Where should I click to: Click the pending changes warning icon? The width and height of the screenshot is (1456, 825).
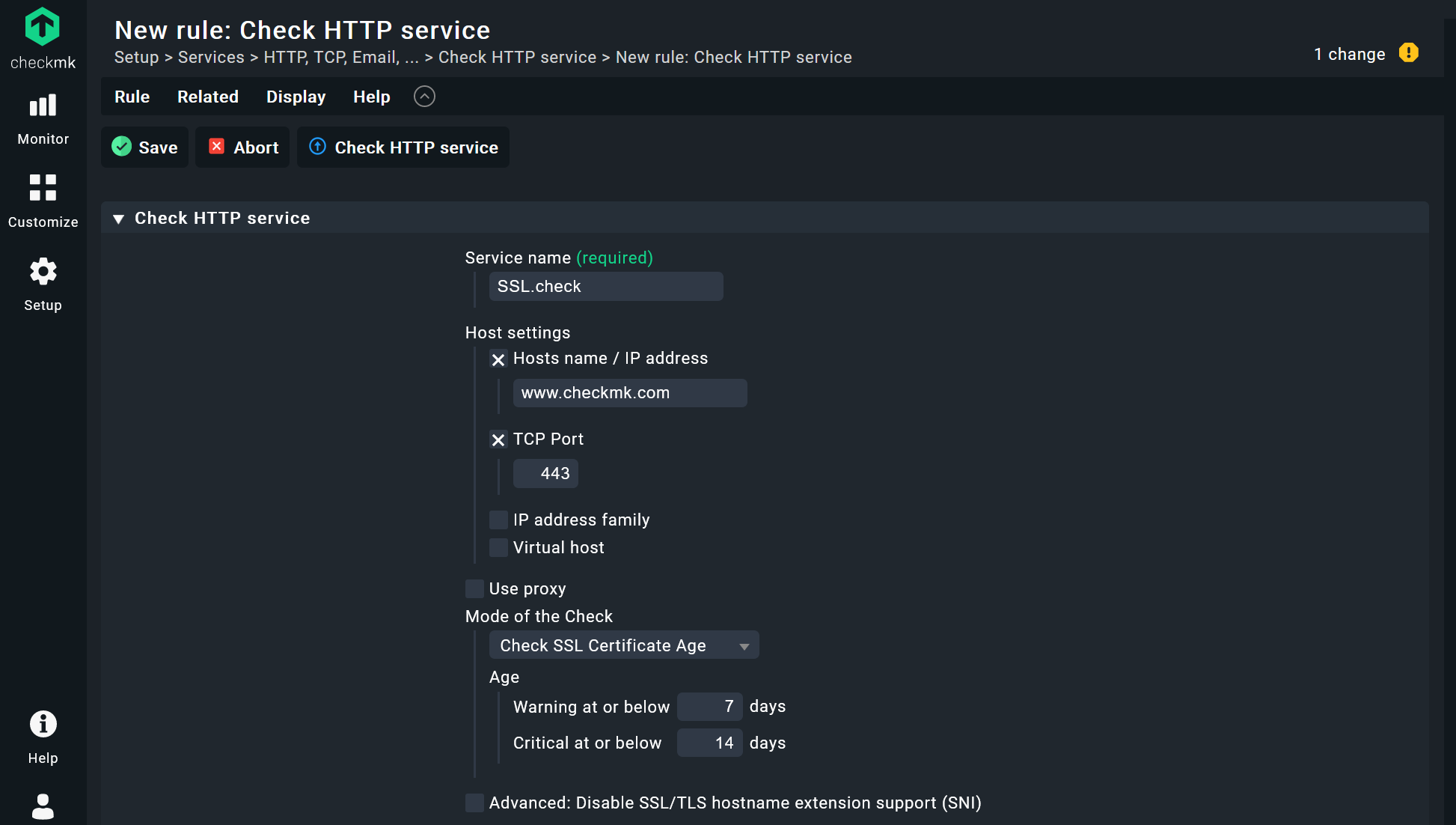[x=1410, y=52]
